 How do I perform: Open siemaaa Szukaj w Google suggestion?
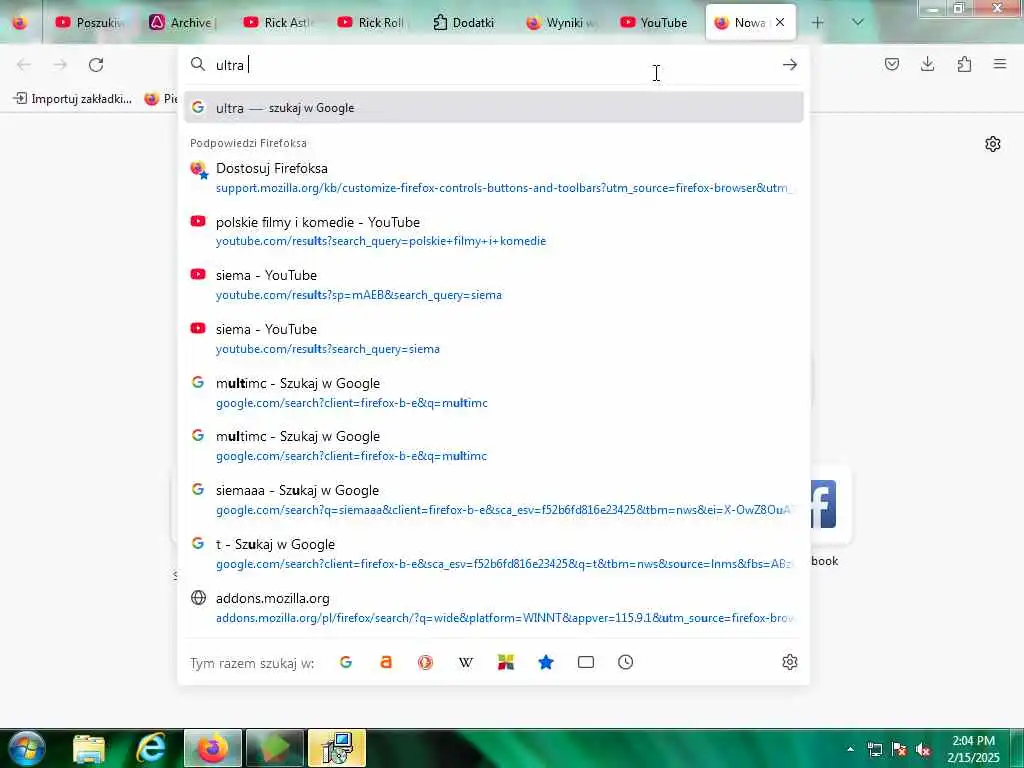[493, 500]
